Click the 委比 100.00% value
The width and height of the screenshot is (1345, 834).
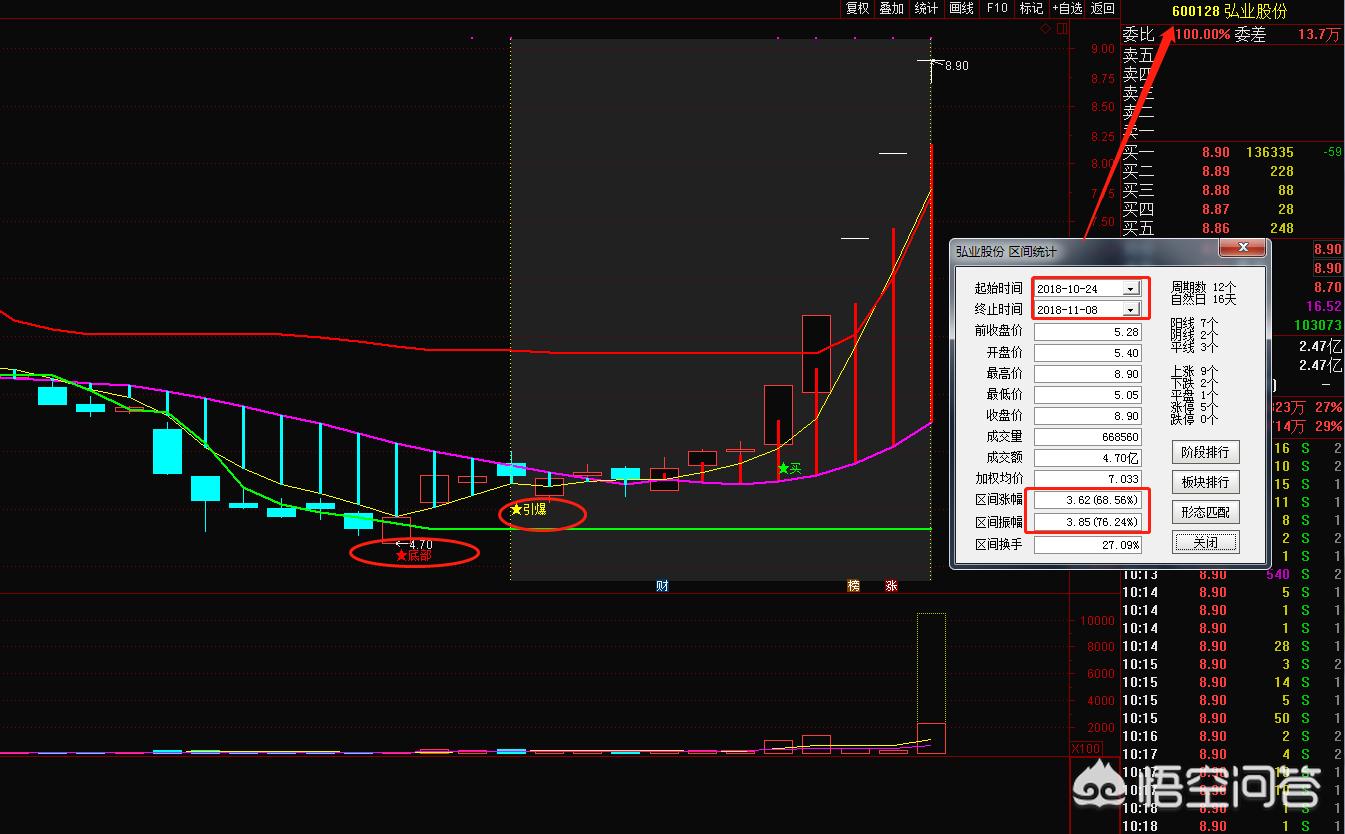coord(1201,35)
